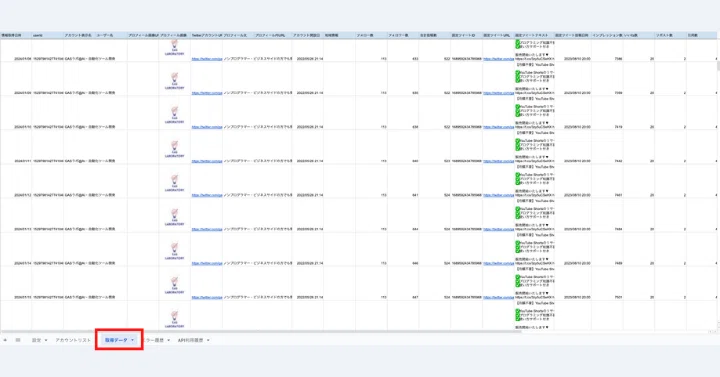Click profile image in the 2024/01/13 row
The image size is (720, 377).
click(174, 217)
